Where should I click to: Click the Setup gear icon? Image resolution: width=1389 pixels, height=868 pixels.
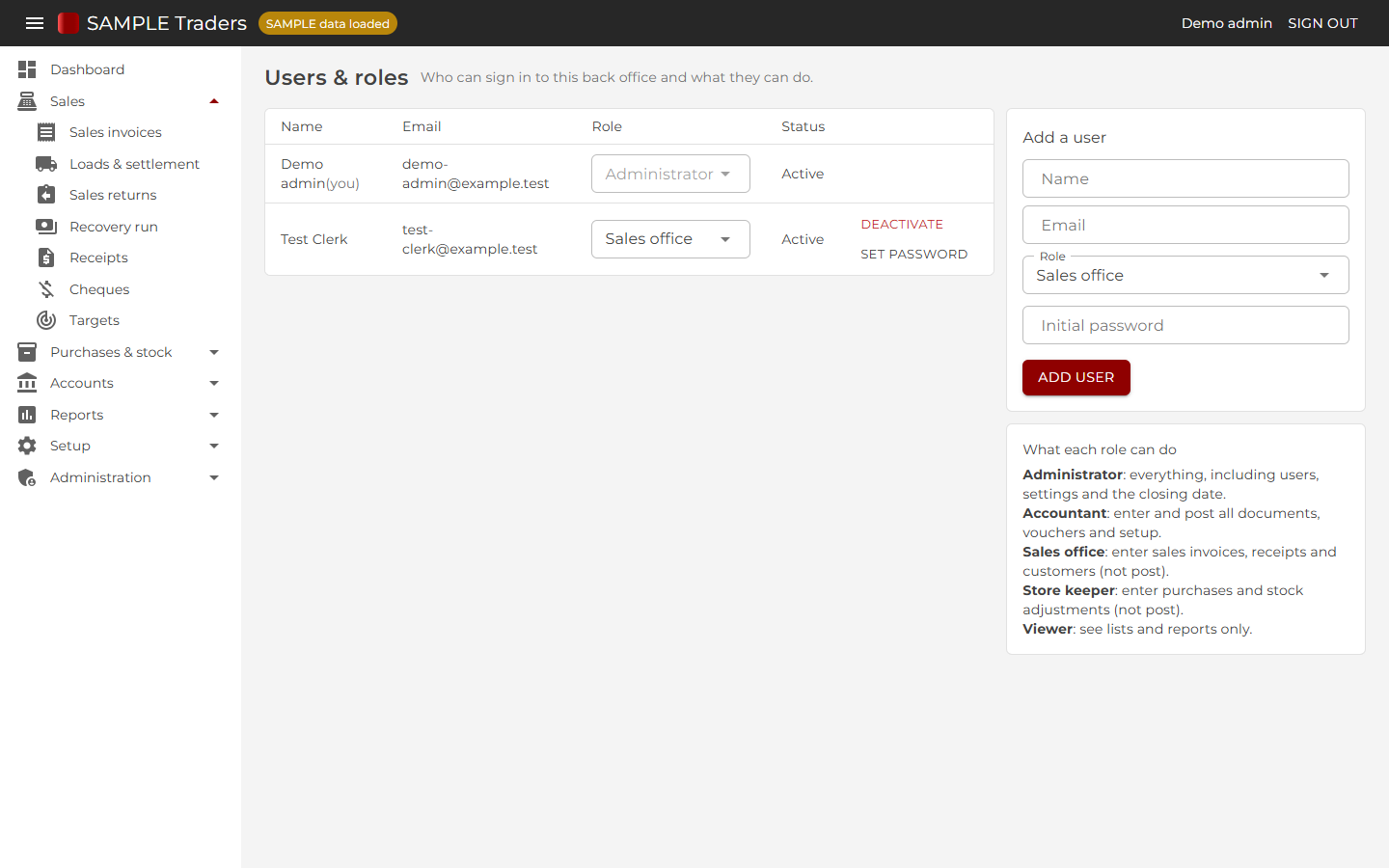[27, 446]
